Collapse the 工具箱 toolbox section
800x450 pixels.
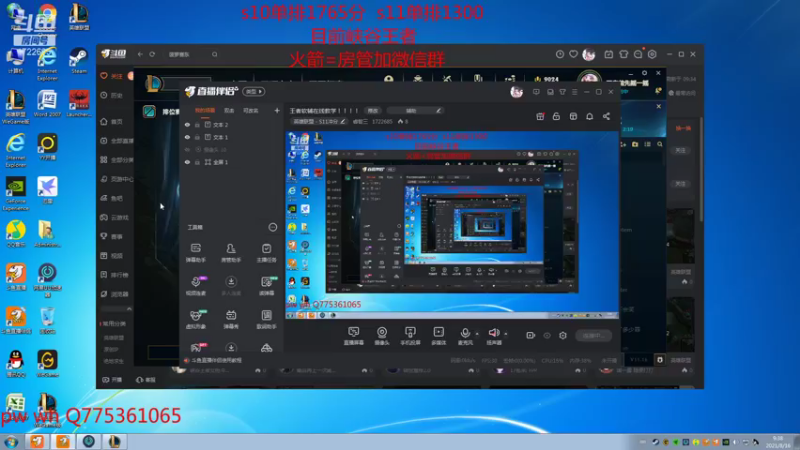pyautogui.click(x=273, y=227)
